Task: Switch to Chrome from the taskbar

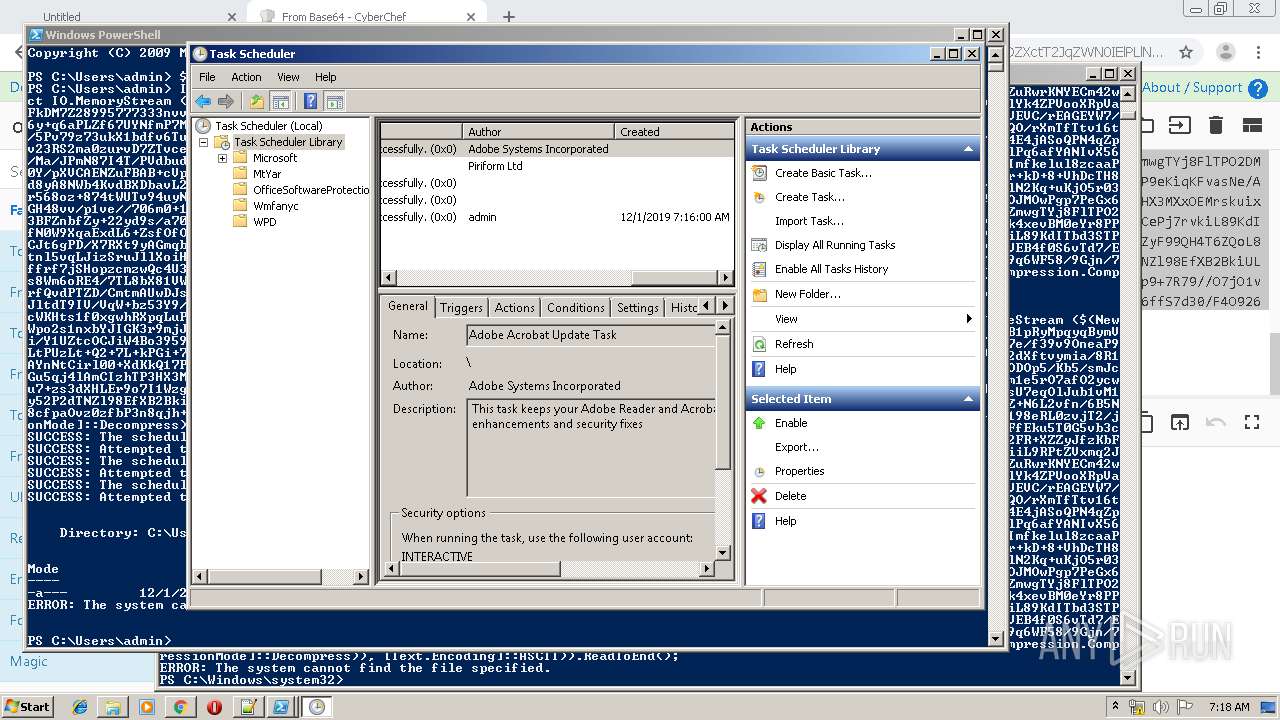Action: click(180, 706)
